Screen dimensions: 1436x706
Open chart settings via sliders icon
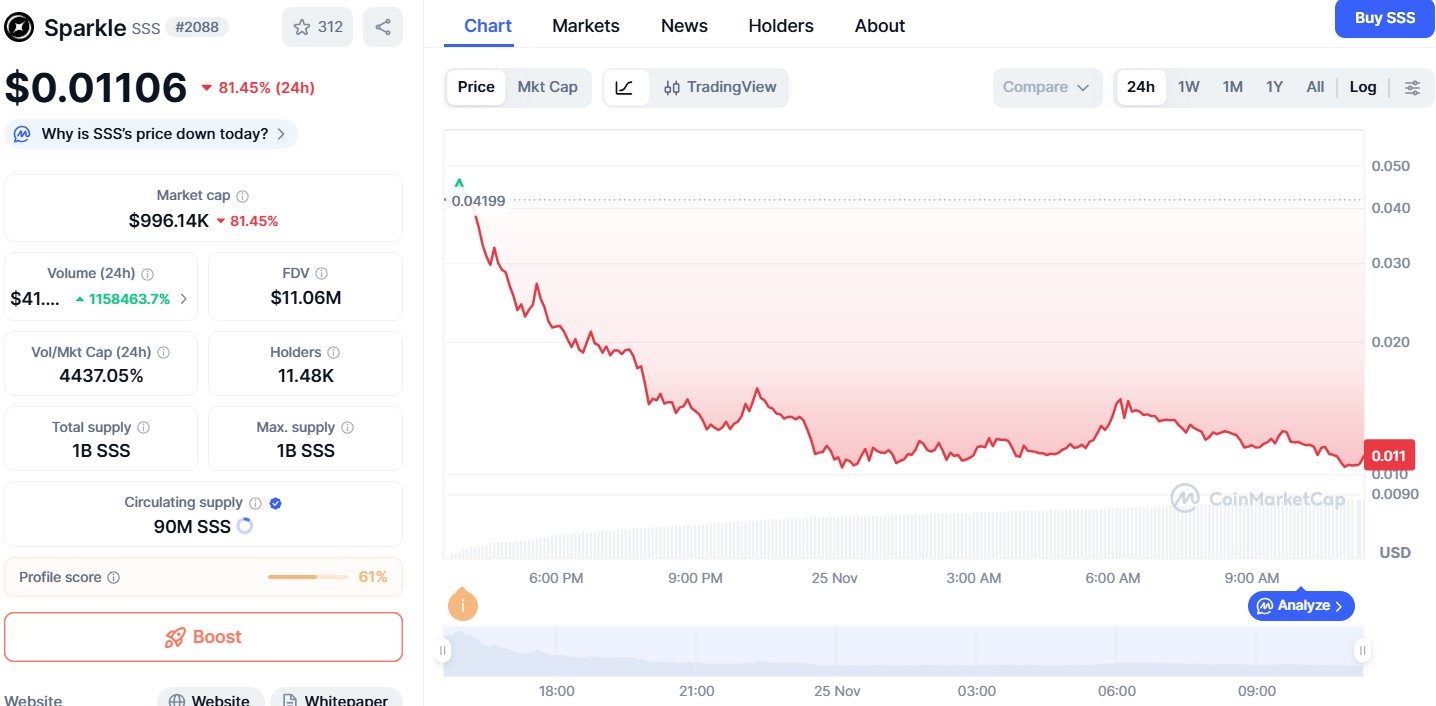click(x=1412, y=87)
